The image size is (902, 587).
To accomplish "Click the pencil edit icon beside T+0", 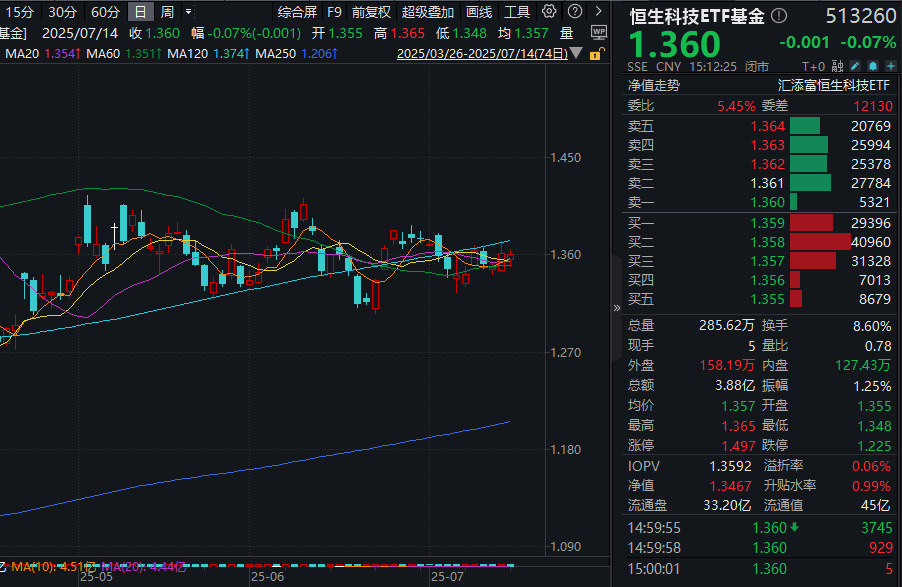I will click(854, 66).
